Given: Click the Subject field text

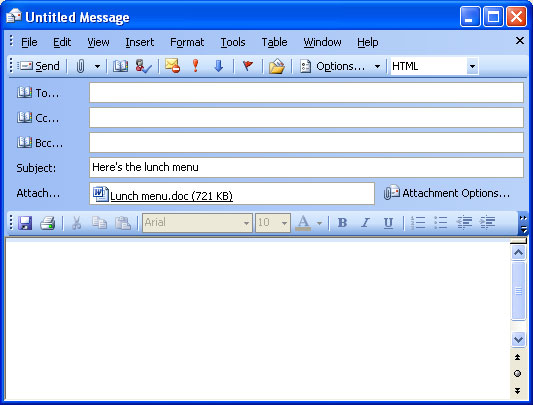Looking at the screenshot, I should pos(145,167).
